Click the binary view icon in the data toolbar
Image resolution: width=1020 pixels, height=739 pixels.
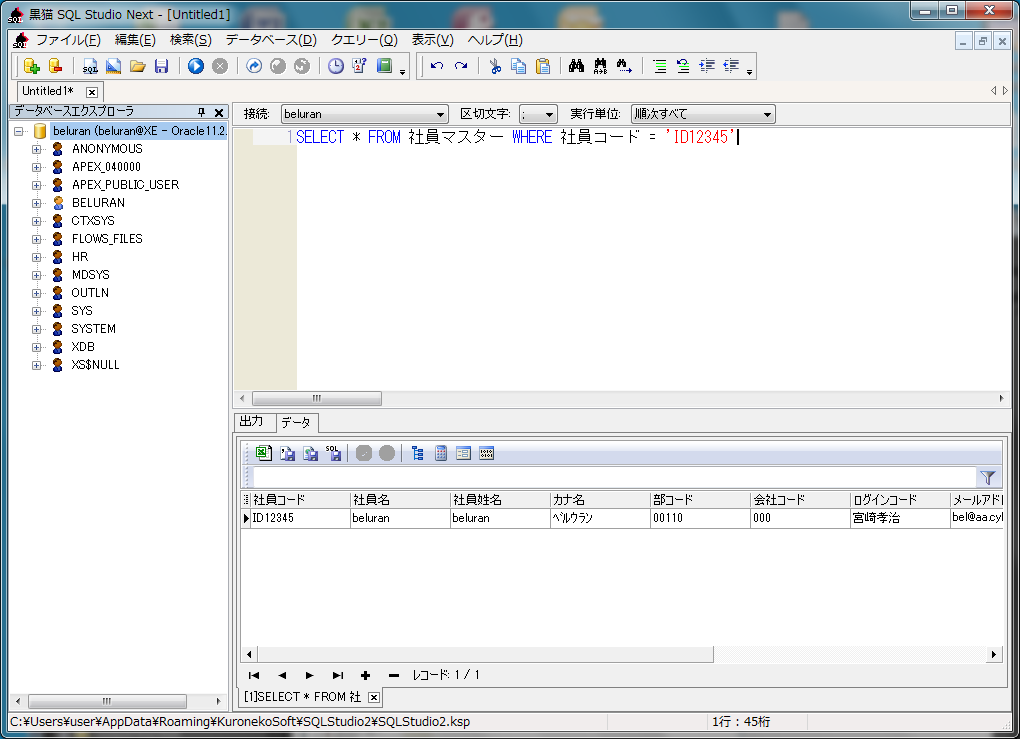tap(487, 453)
